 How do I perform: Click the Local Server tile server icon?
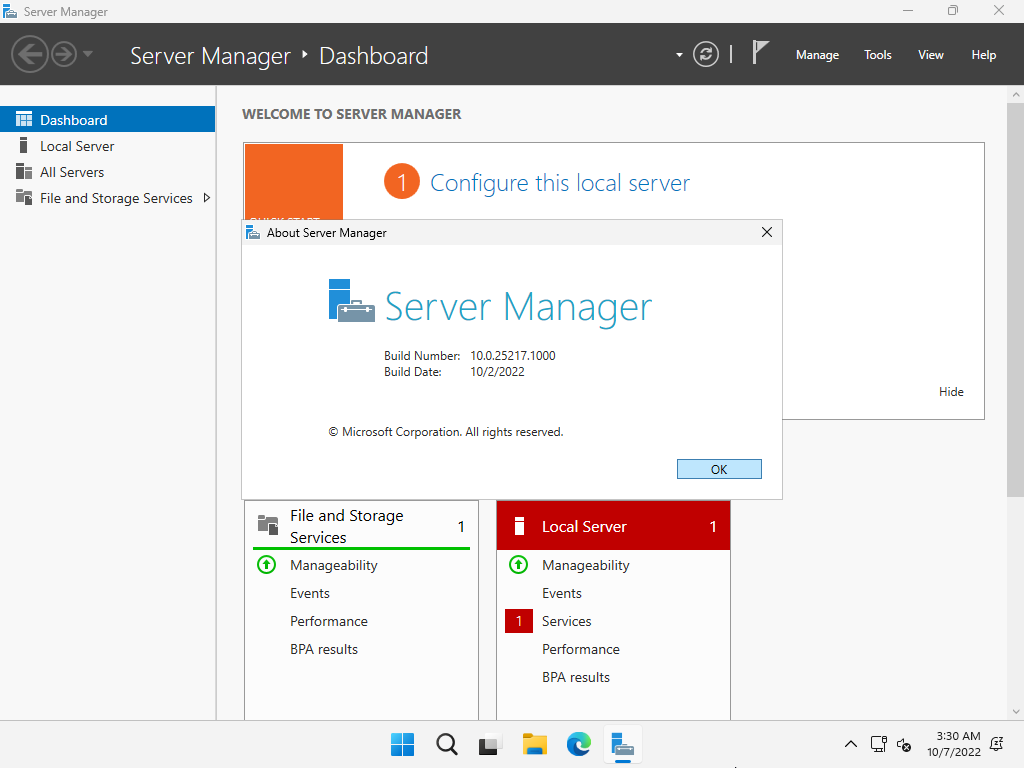coord(519,526)
